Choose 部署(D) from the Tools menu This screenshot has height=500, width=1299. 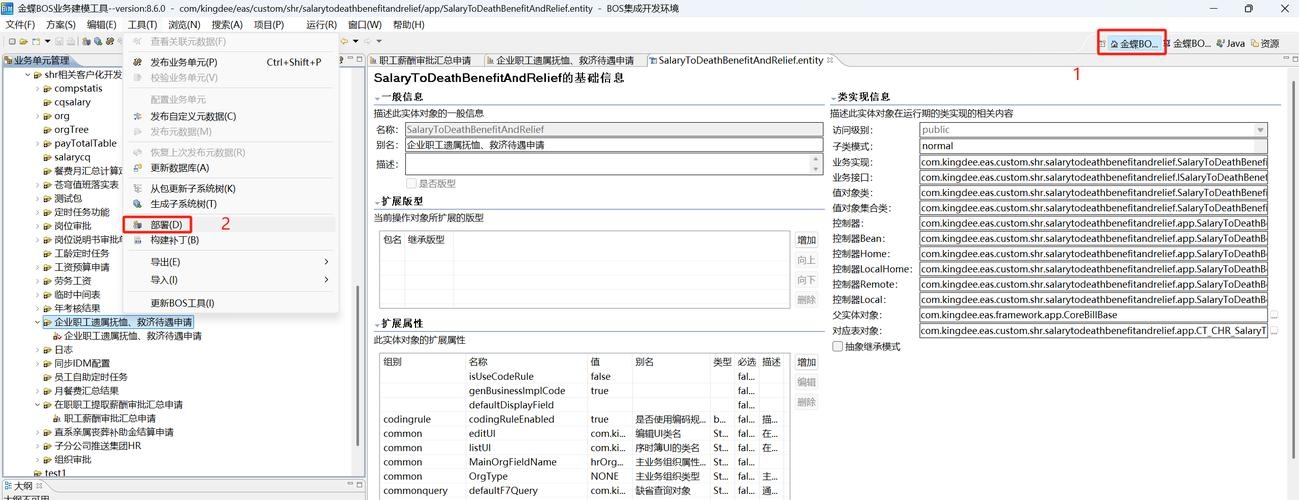click(230, 225)
